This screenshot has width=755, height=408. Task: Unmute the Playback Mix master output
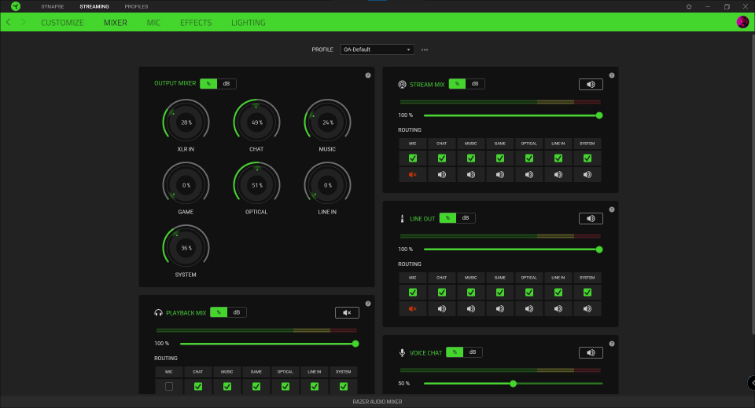click(x=347, y=313)
